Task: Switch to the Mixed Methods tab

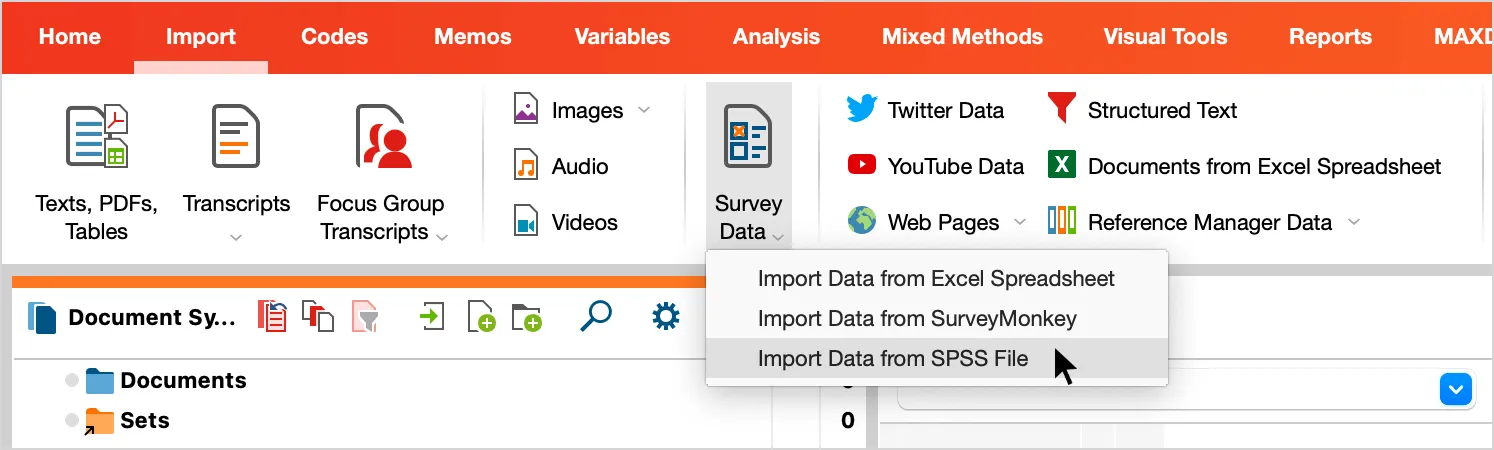Action: (962, 37)
